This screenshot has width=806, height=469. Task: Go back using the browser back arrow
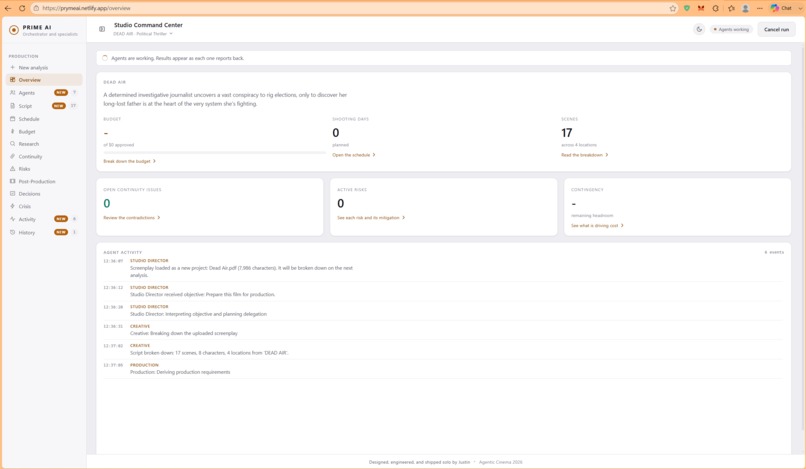(8, 8)
